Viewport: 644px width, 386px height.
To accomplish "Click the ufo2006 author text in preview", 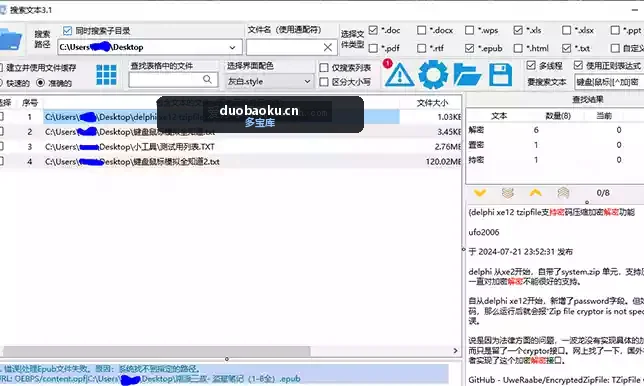I will [x=484, y=232].
